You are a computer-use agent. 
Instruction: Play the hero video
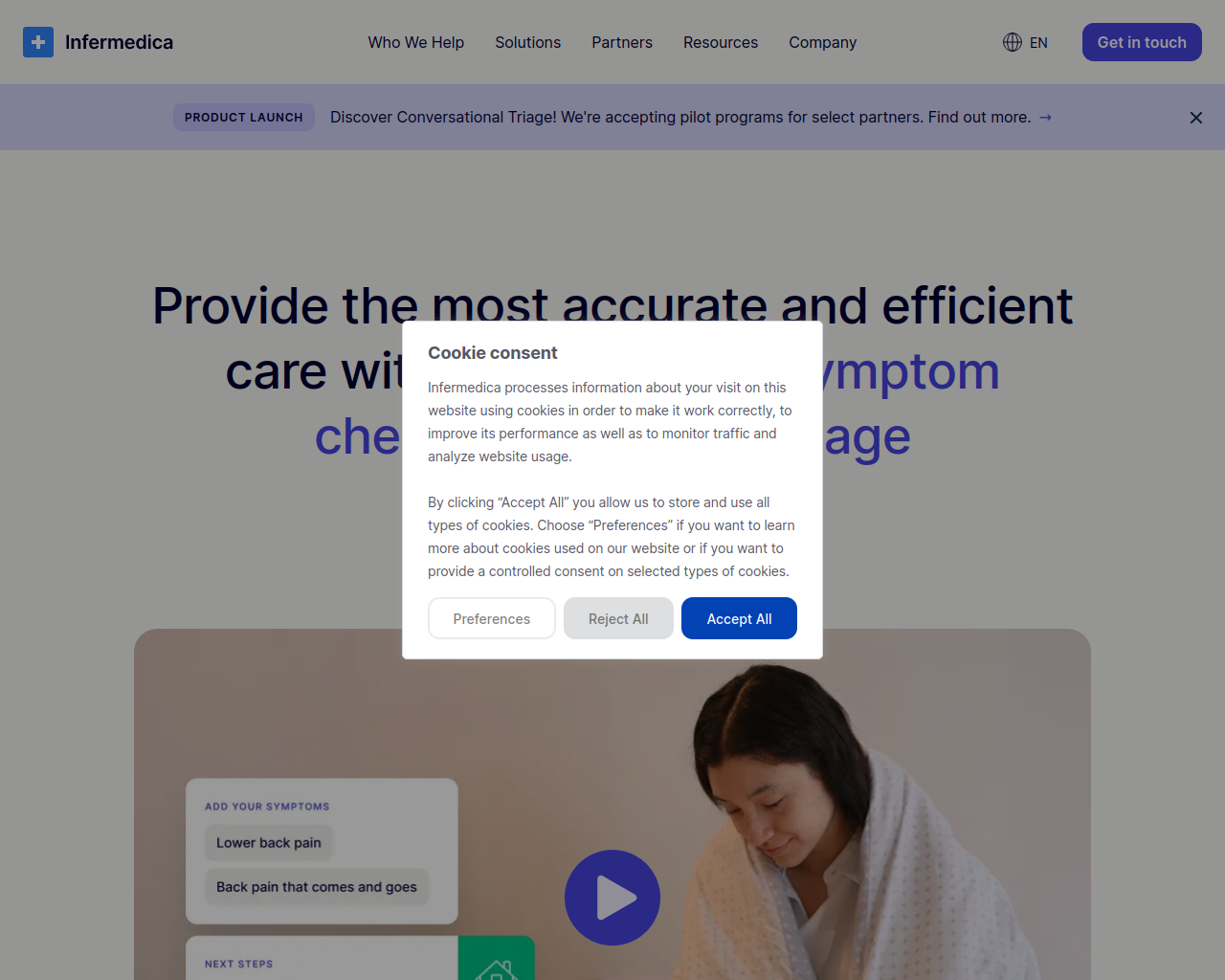[x=612, y=898]
